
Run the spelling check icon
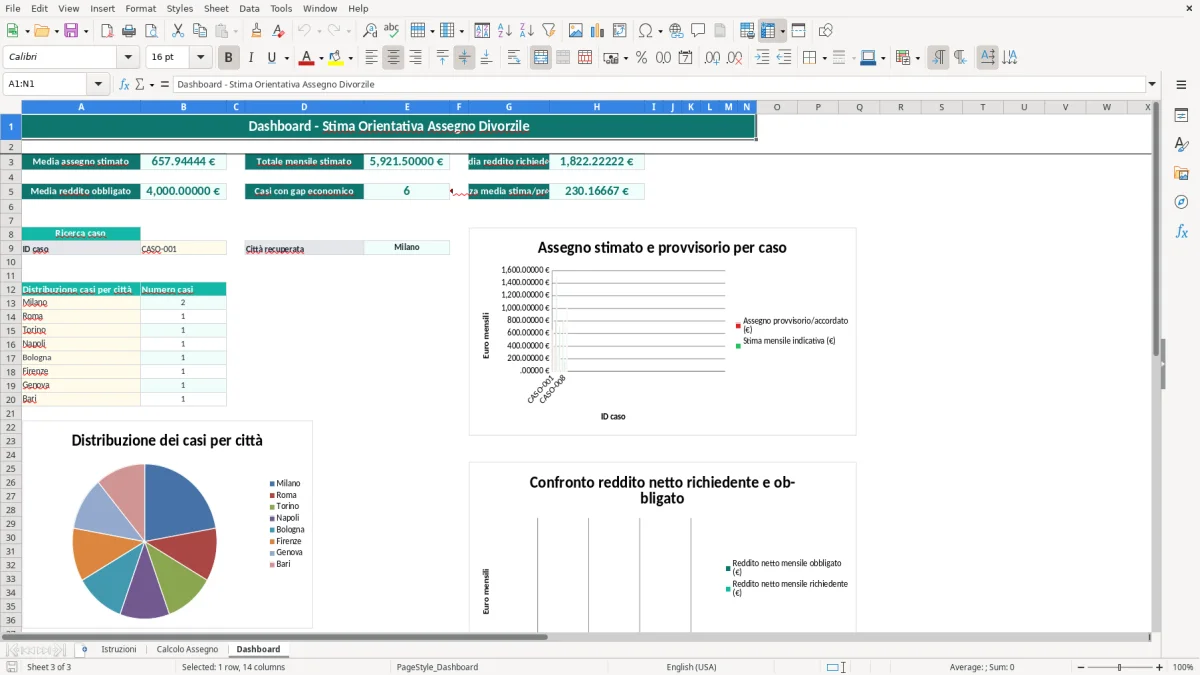pos(391,31)
